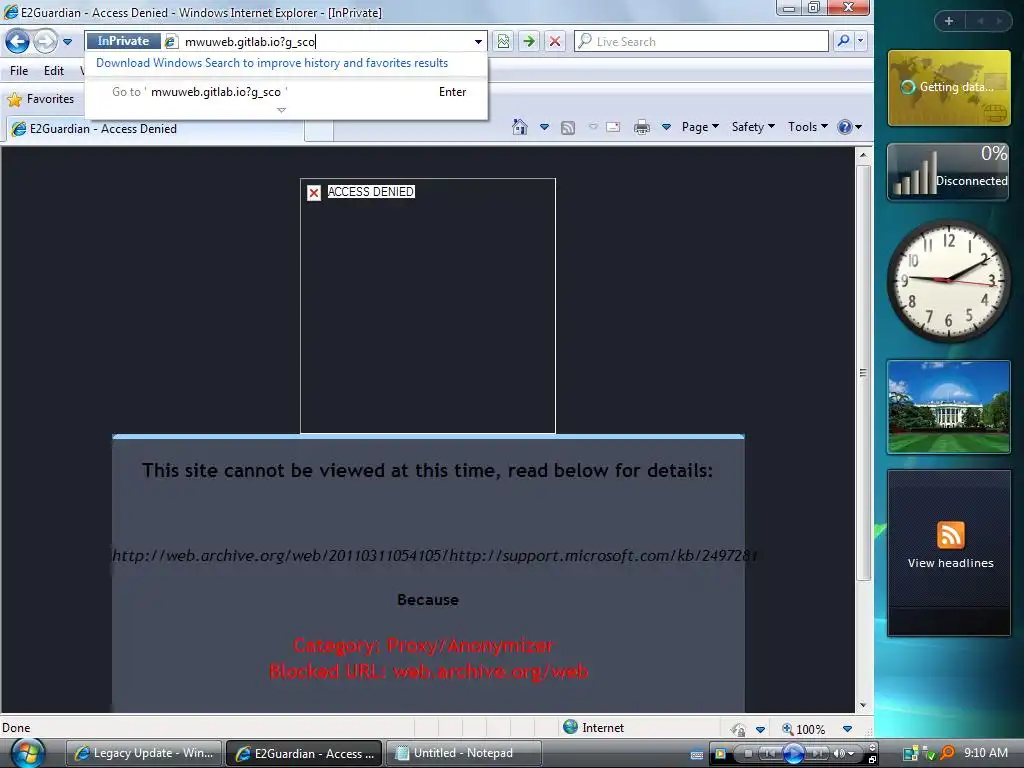Click the Protected Mode security icon
The width and height of the screenshot is (1024, 768).
pos(739,729)
